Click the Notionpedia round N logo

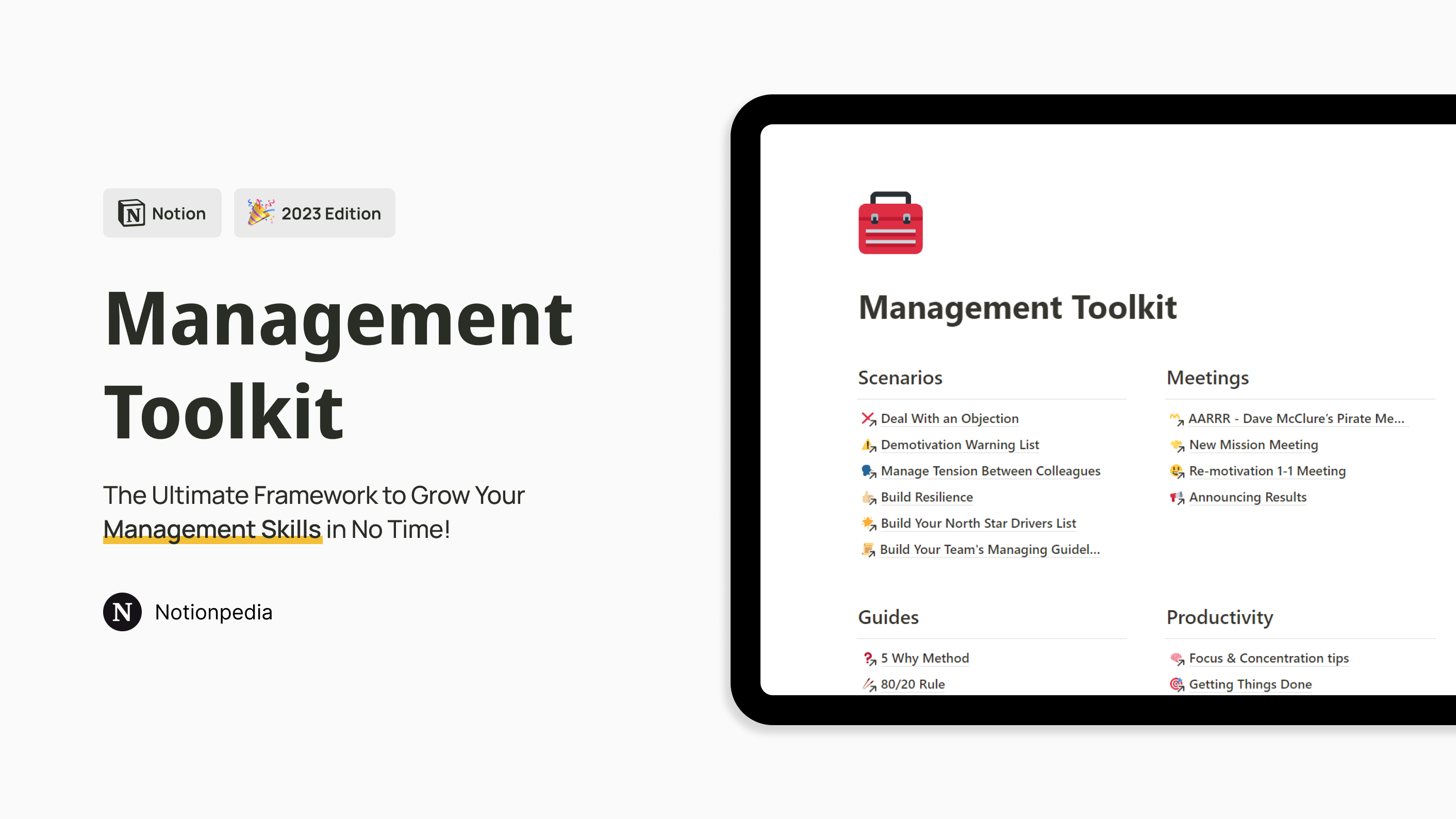[x=122, y=612]
